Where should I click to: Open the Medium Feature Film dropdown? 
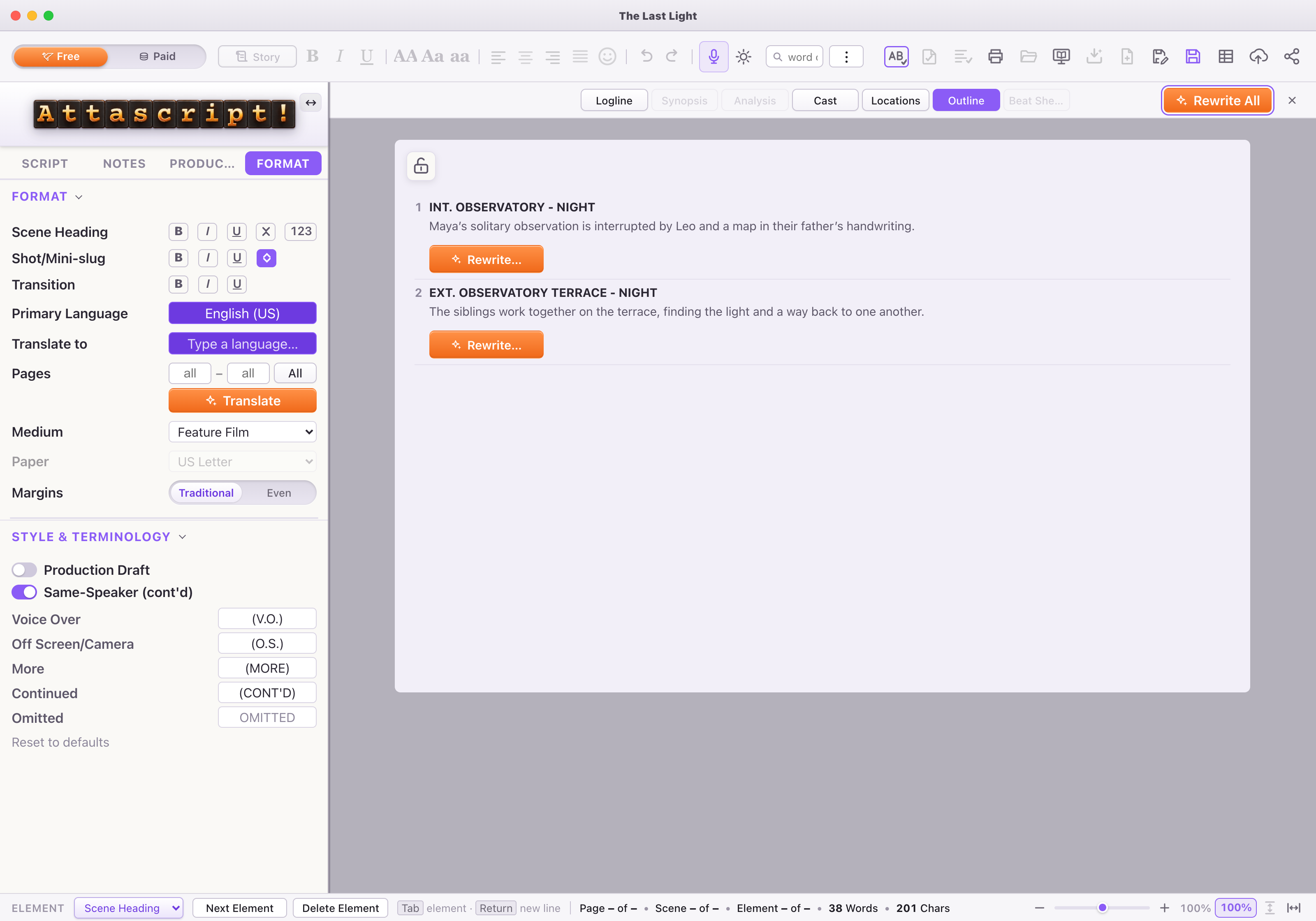coord(243,432)
